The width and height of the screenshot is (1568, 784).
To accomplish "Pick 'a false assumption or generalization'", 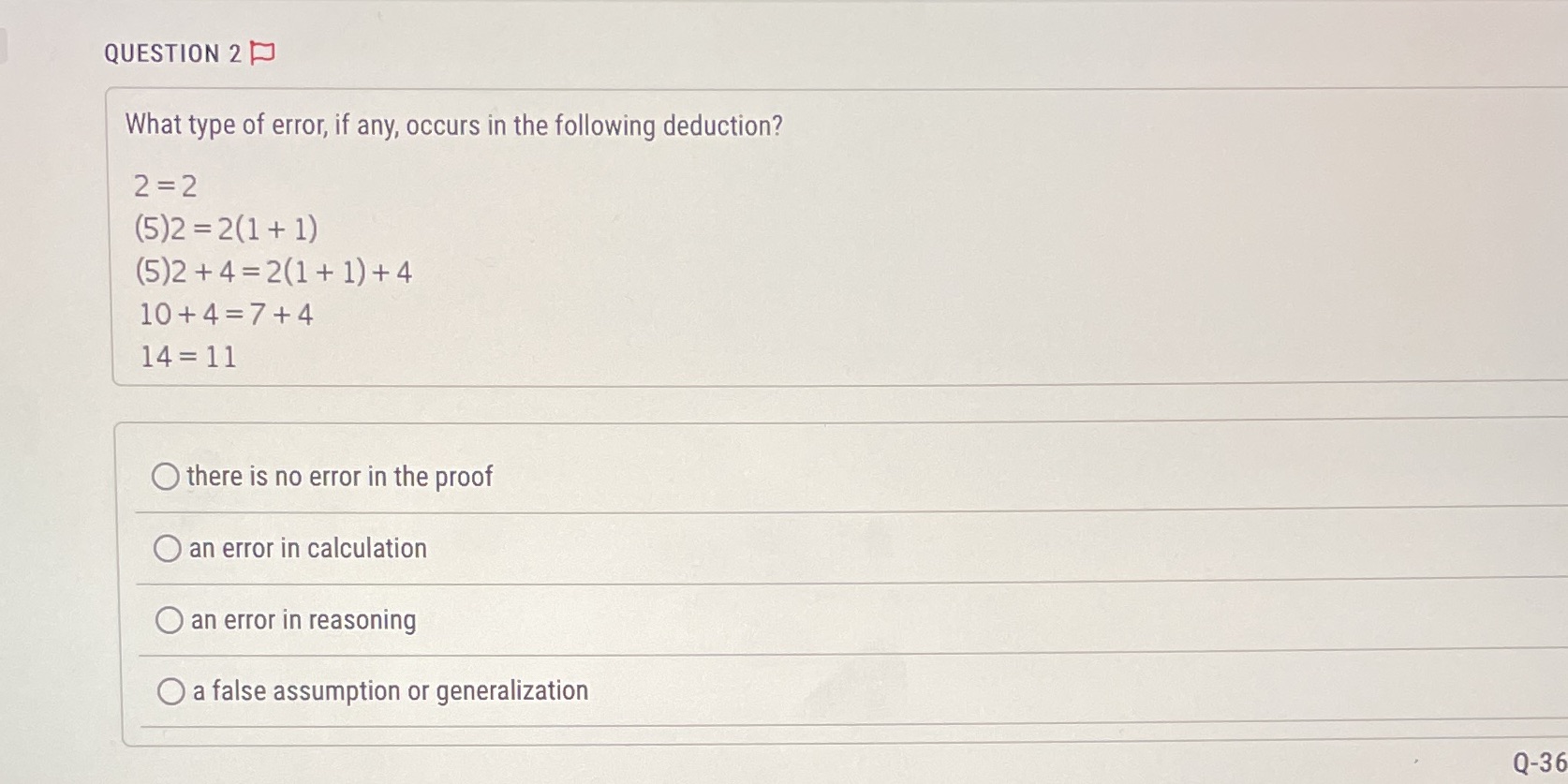I will click(171, 691).
